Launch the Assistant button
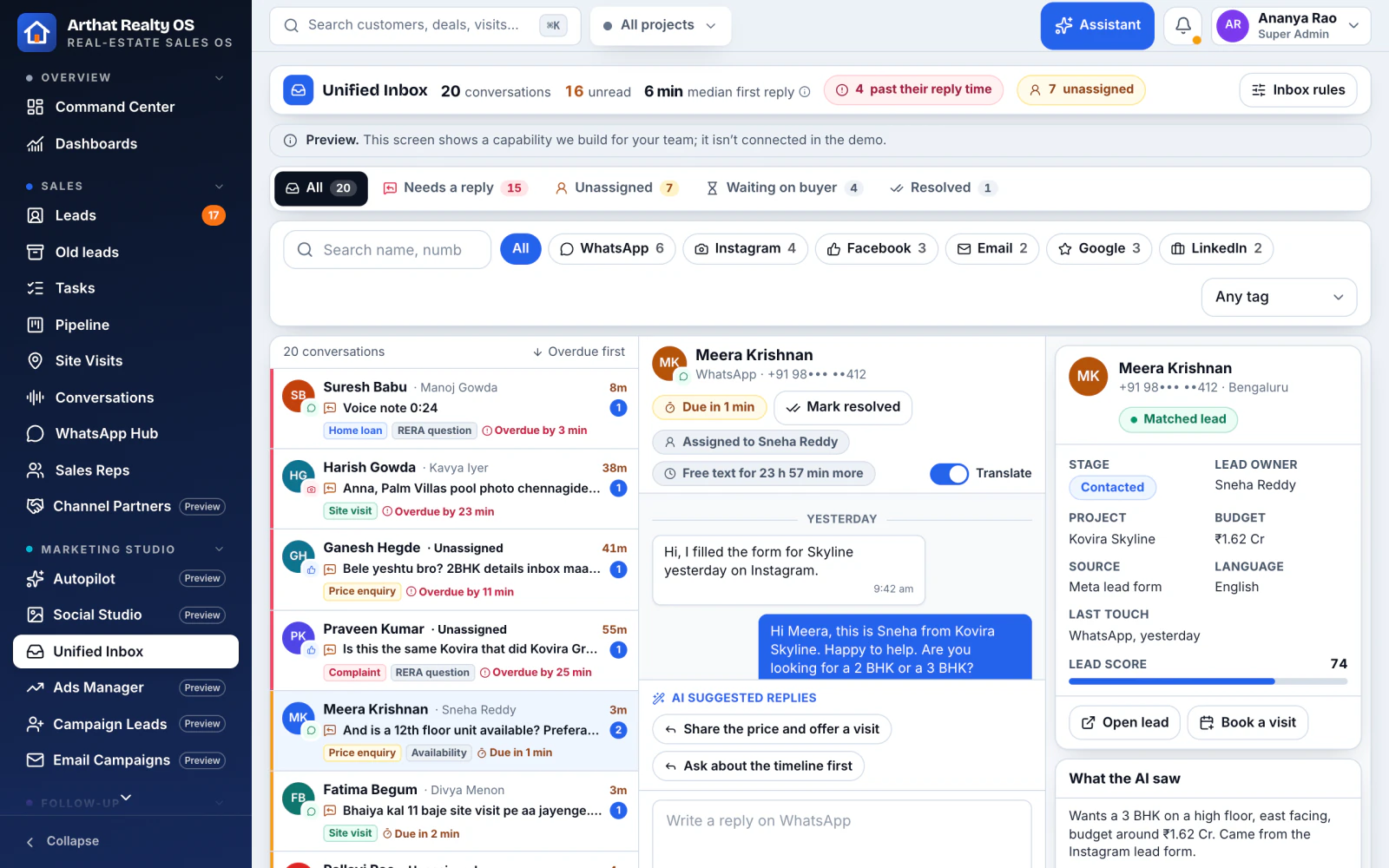Screen dimensions: 1389x868 click(x=1097, y=25)
